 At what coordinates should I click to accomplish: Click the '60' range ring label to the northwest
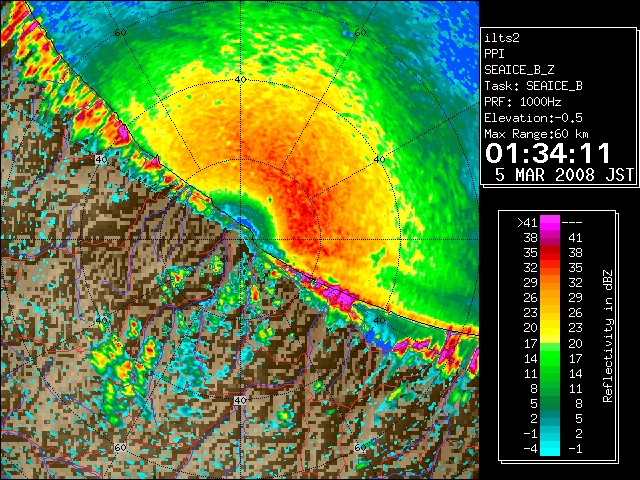click(x=120, y=32)
